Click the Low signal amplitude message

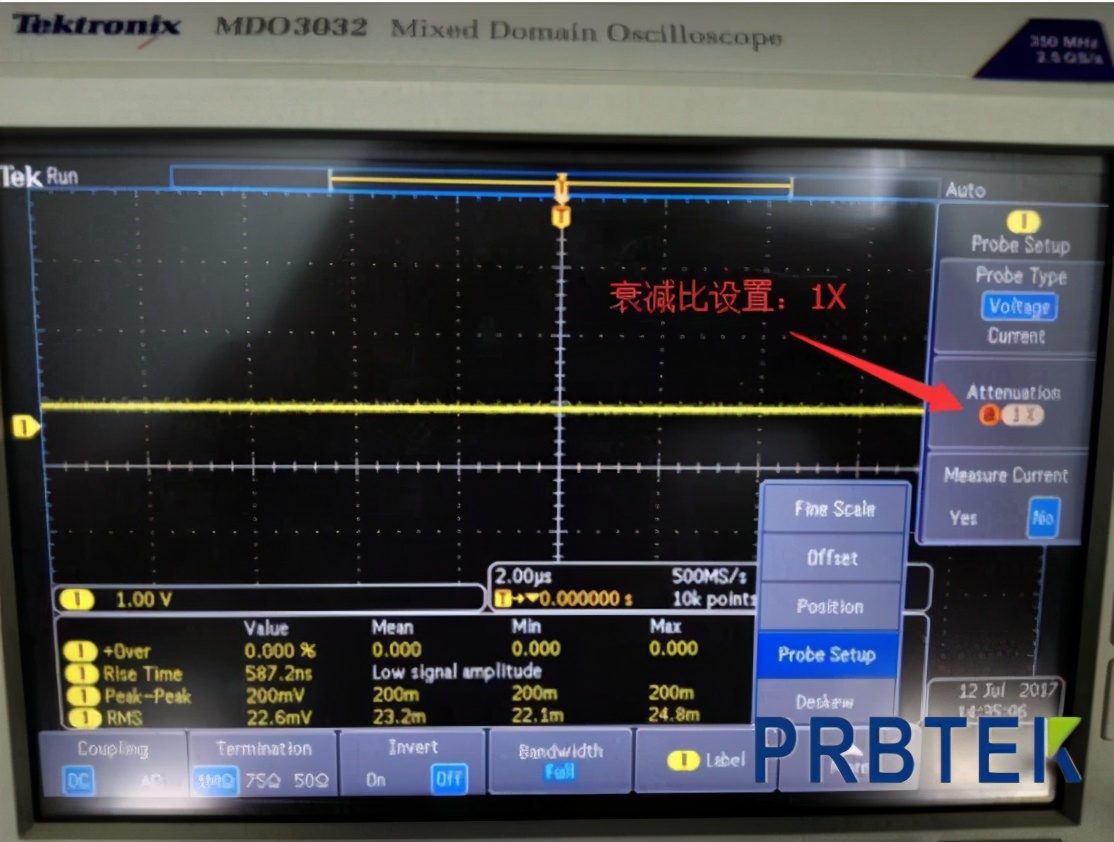click(x=457, y=671)
